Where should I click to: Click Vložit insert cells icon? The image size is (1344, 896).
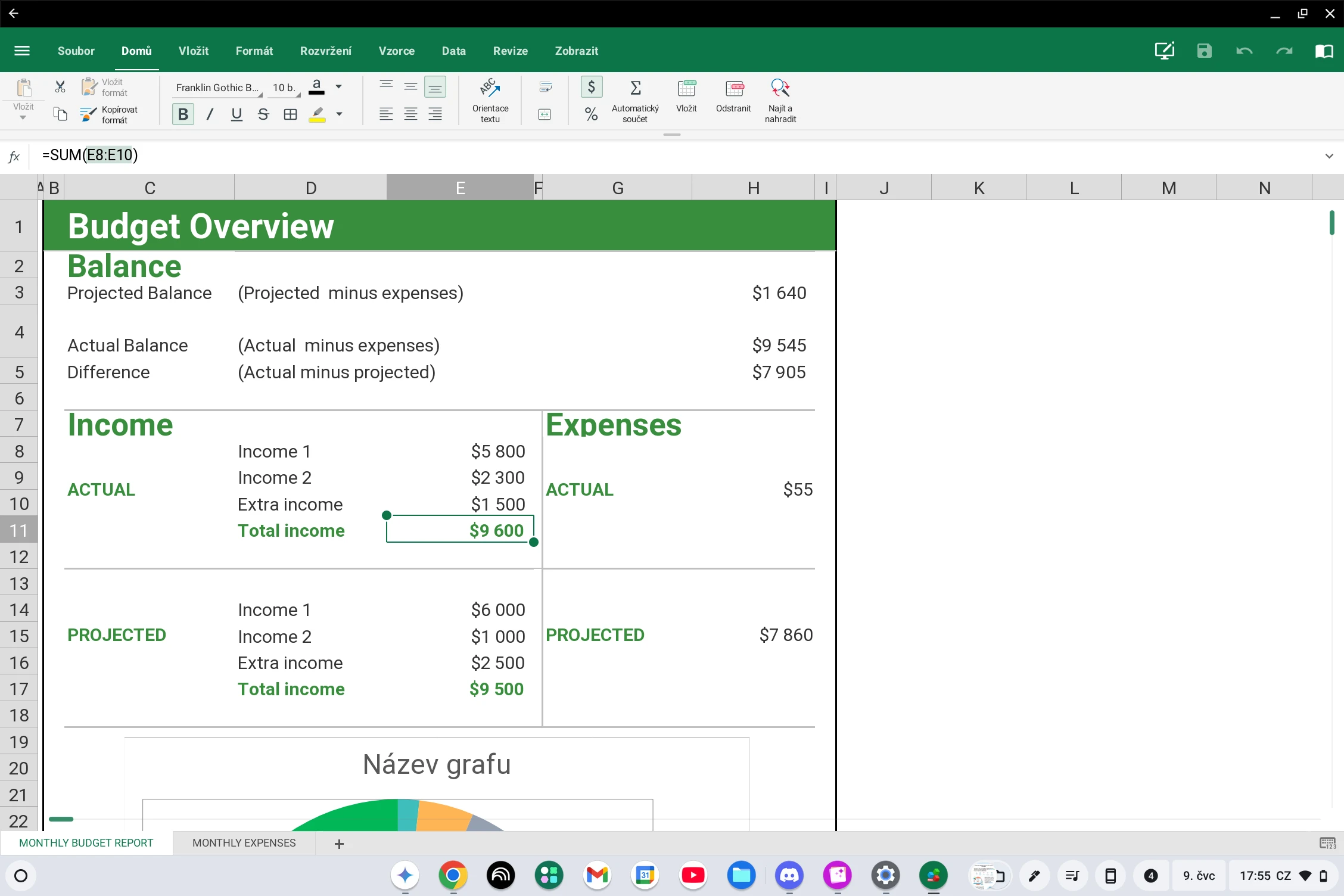(686, 88)
